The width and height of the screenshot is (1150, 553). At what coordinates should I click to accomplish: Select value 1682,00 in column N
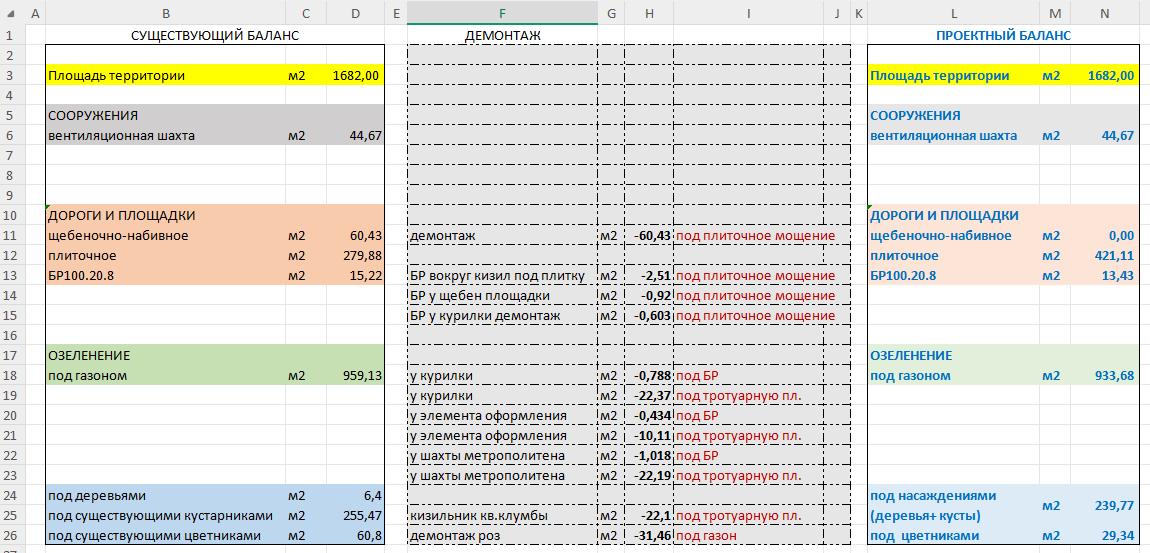pos(1105,76)
